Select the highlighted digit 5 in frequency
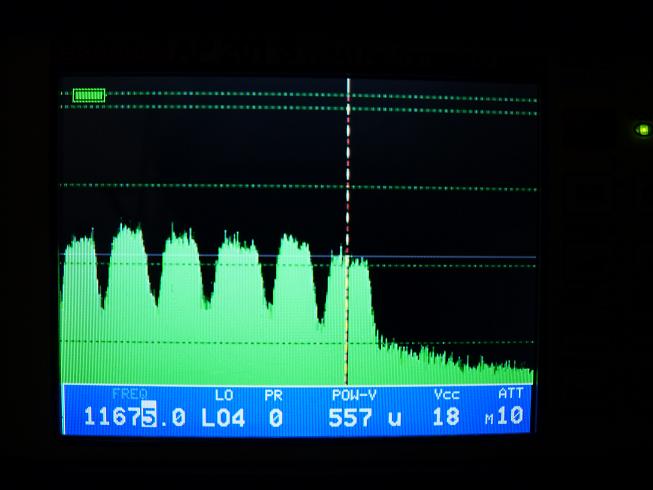 [x=149, y=416]
